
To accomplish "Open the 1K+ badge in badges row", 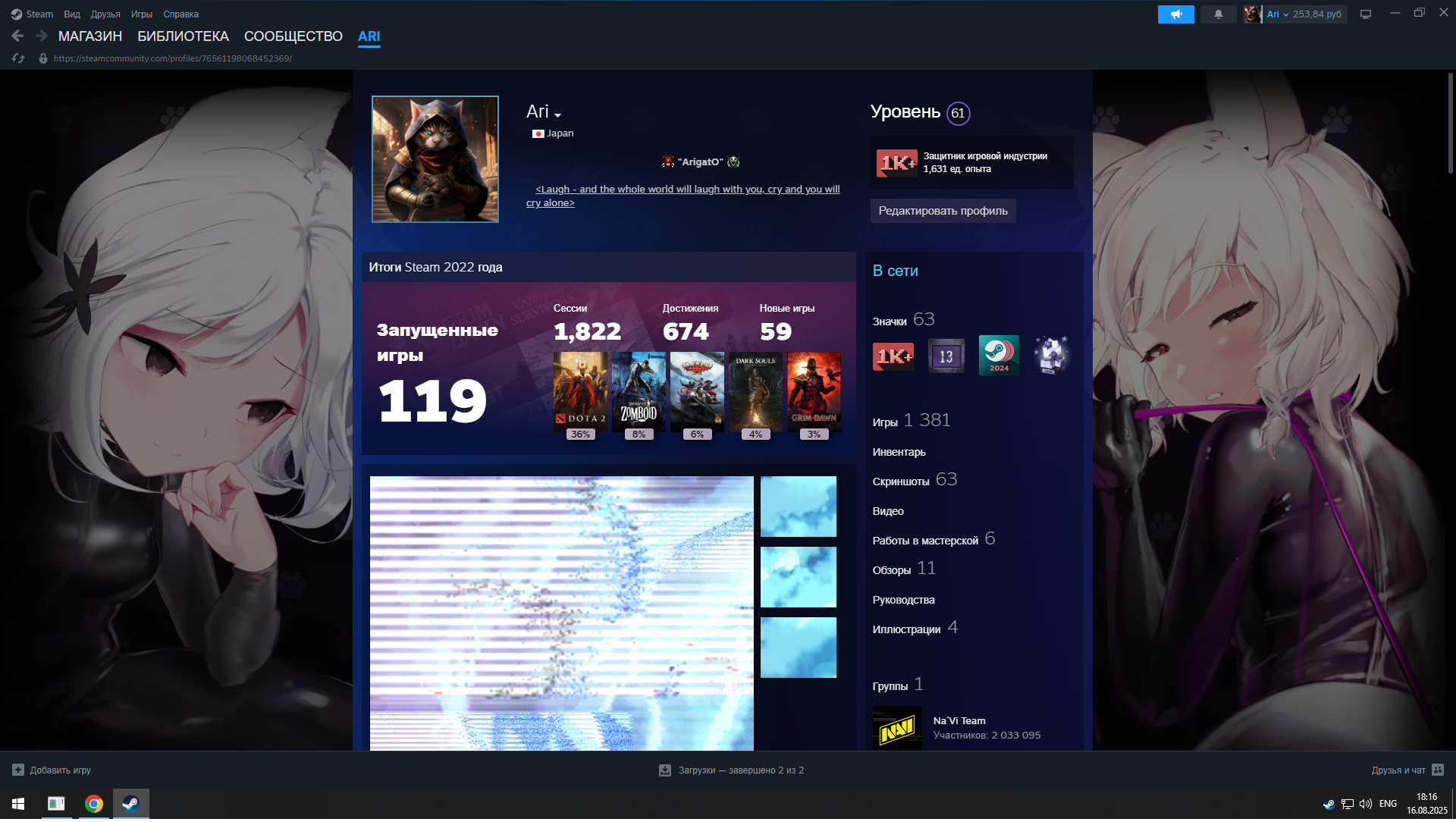I will (x=893, y=356).
